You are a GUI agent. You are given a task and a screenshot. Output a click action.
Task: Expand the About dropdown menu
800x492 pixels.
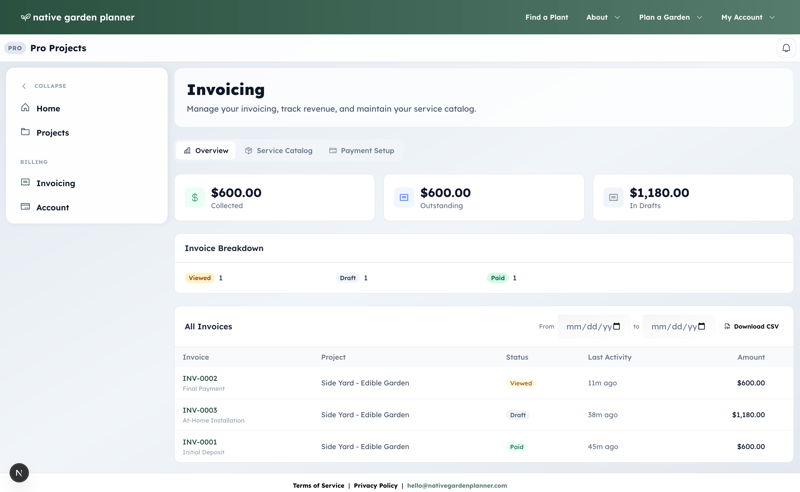tap(603, 17)
